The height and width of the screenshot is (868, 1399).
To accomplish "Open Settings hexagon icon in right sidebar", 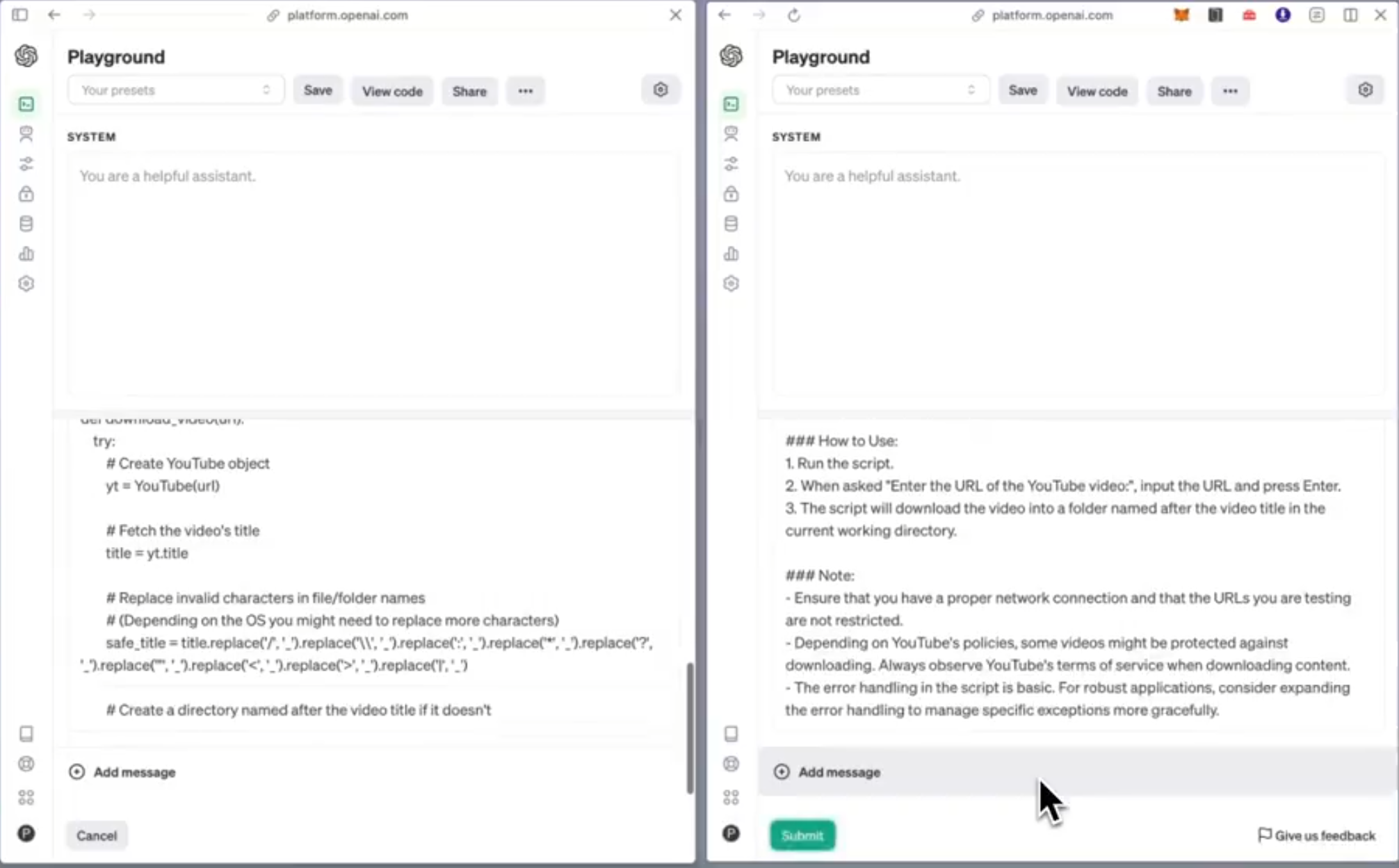I will click(x=731, y=284).
